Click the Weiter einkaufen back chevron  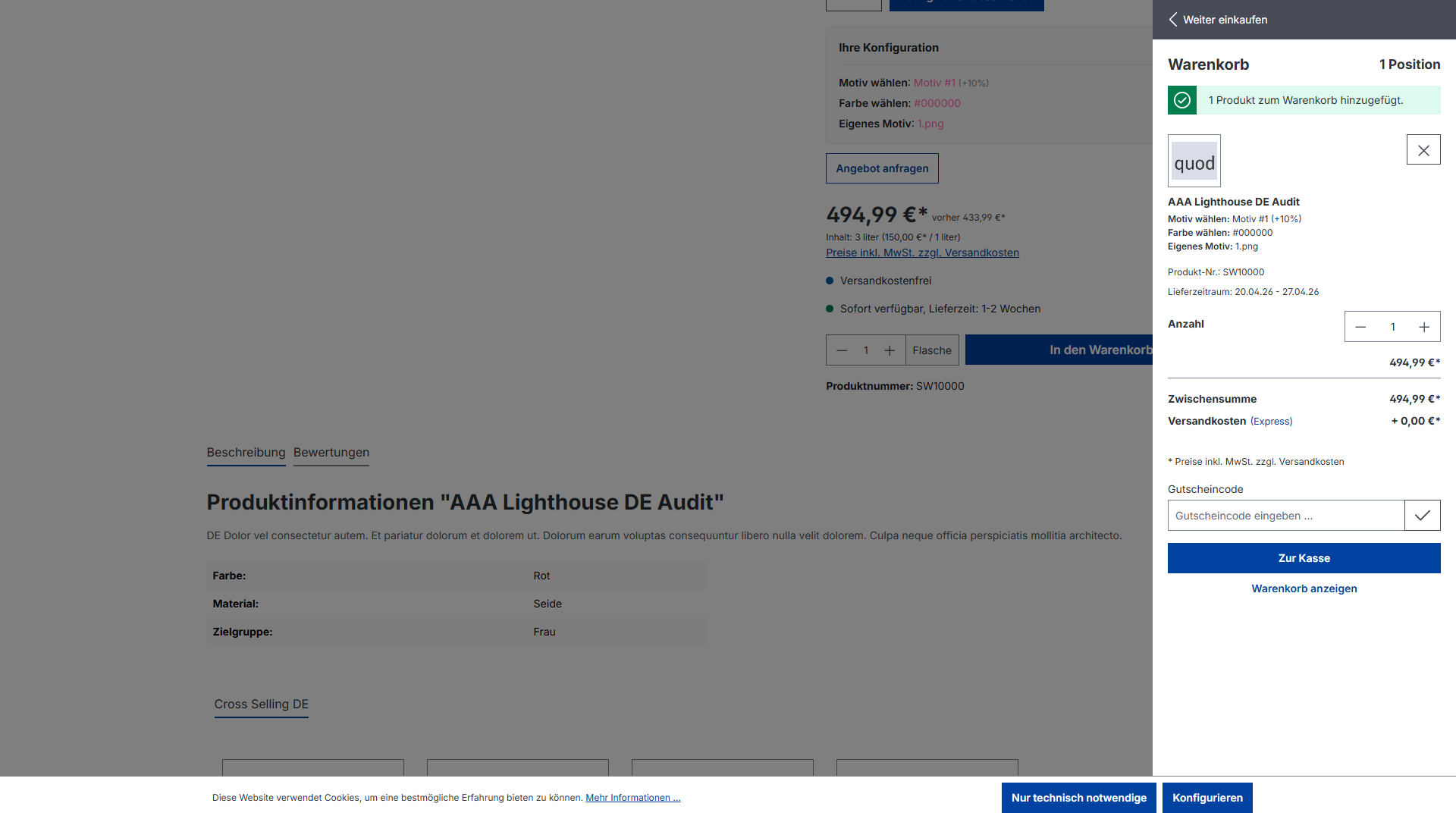(1173, 20)
